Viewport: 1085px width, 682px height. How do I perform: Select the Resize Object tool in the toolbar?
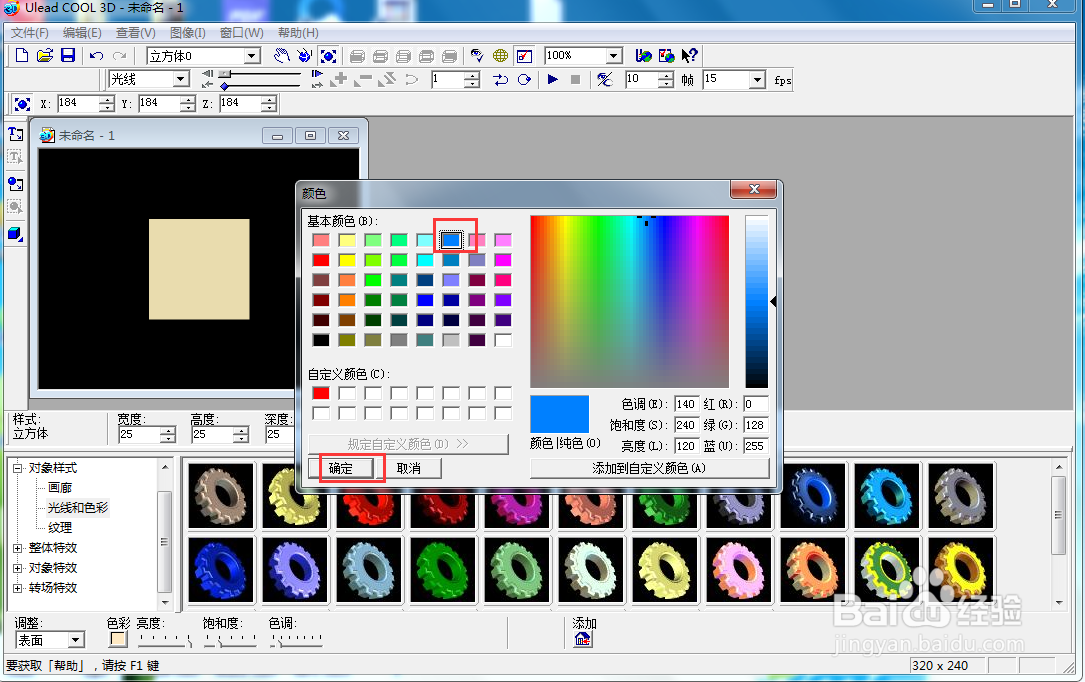(328, 55)
